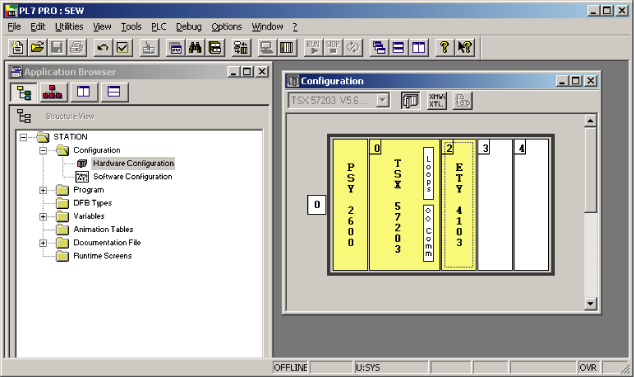
Task: Click the cascade windows toolbar icon
Action: [x=378, y=47]
